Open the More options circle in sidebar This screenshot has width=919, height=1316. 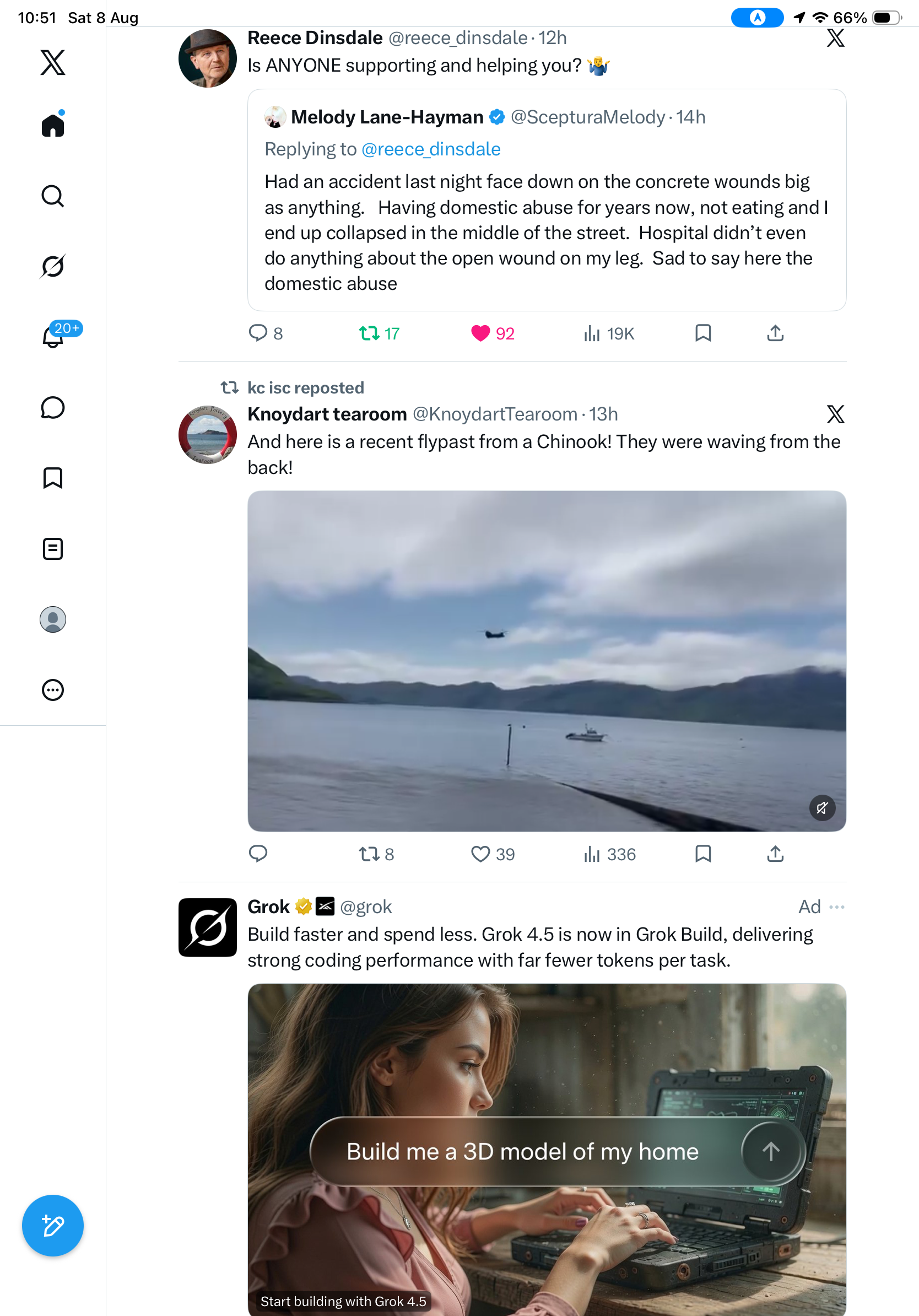tap(53, 690)
